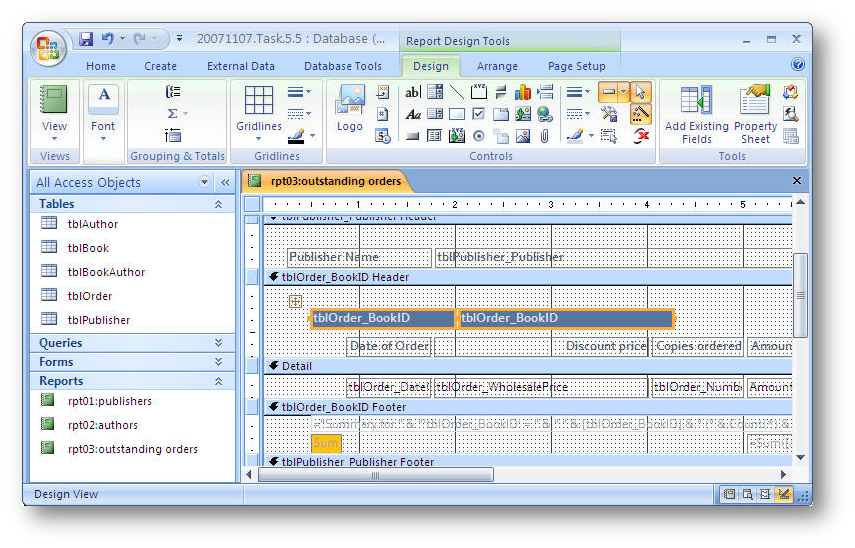Screen dimensions: 855x548
Task: Save using the quick access toolbar icon
Action: click(86, 39)
